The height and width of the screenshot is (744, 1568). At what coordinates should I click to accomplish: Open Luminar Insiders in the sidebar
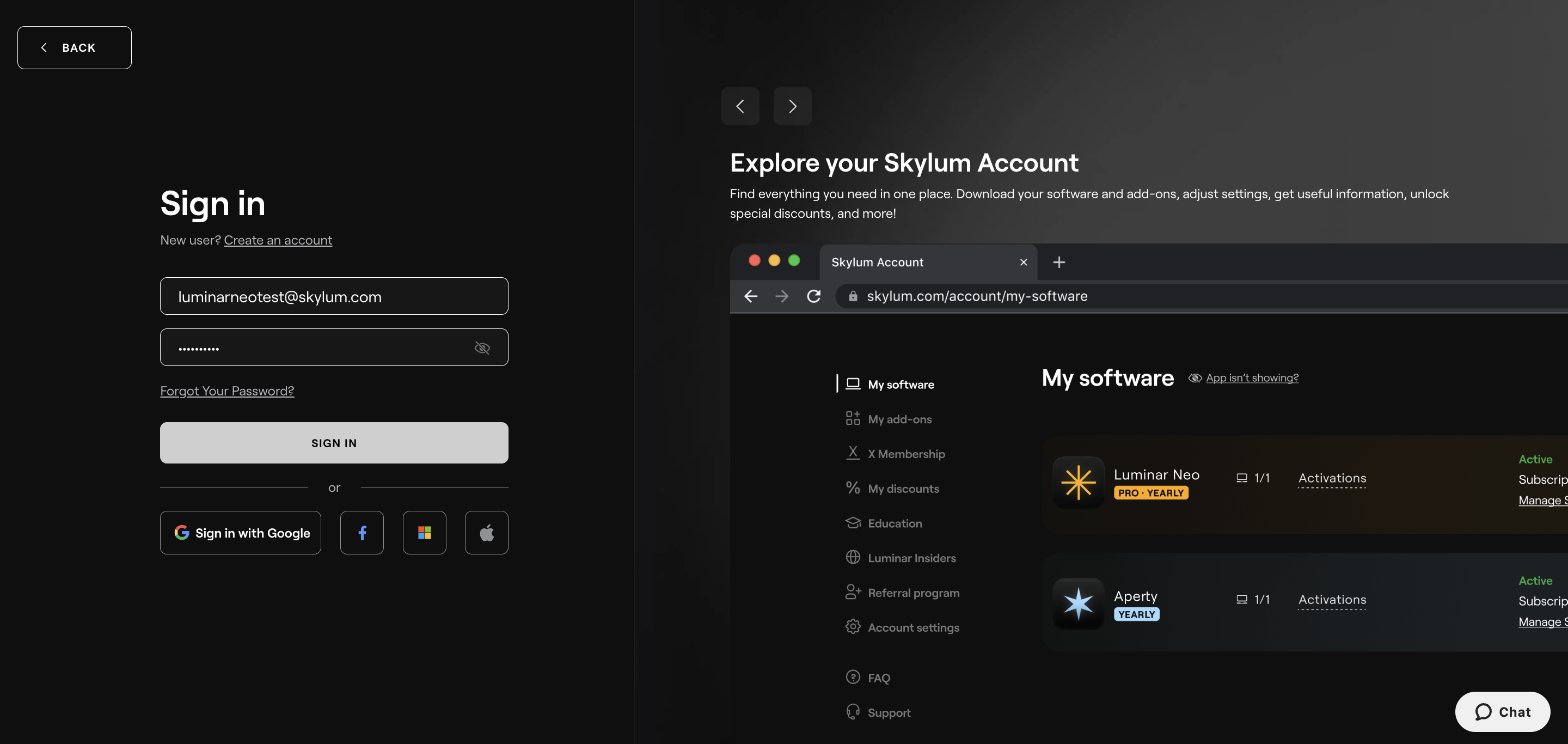[x=911, y=558]
